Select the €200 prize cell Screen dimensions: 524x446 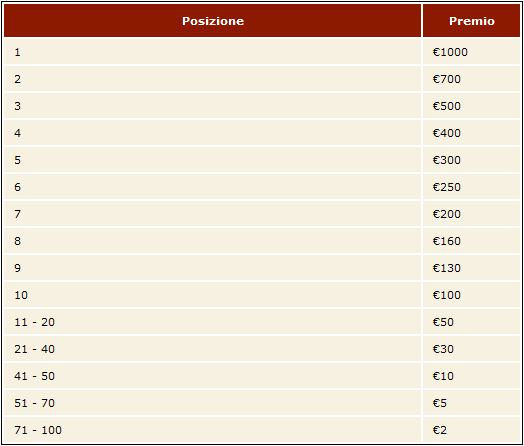click(x=472, y=214)
